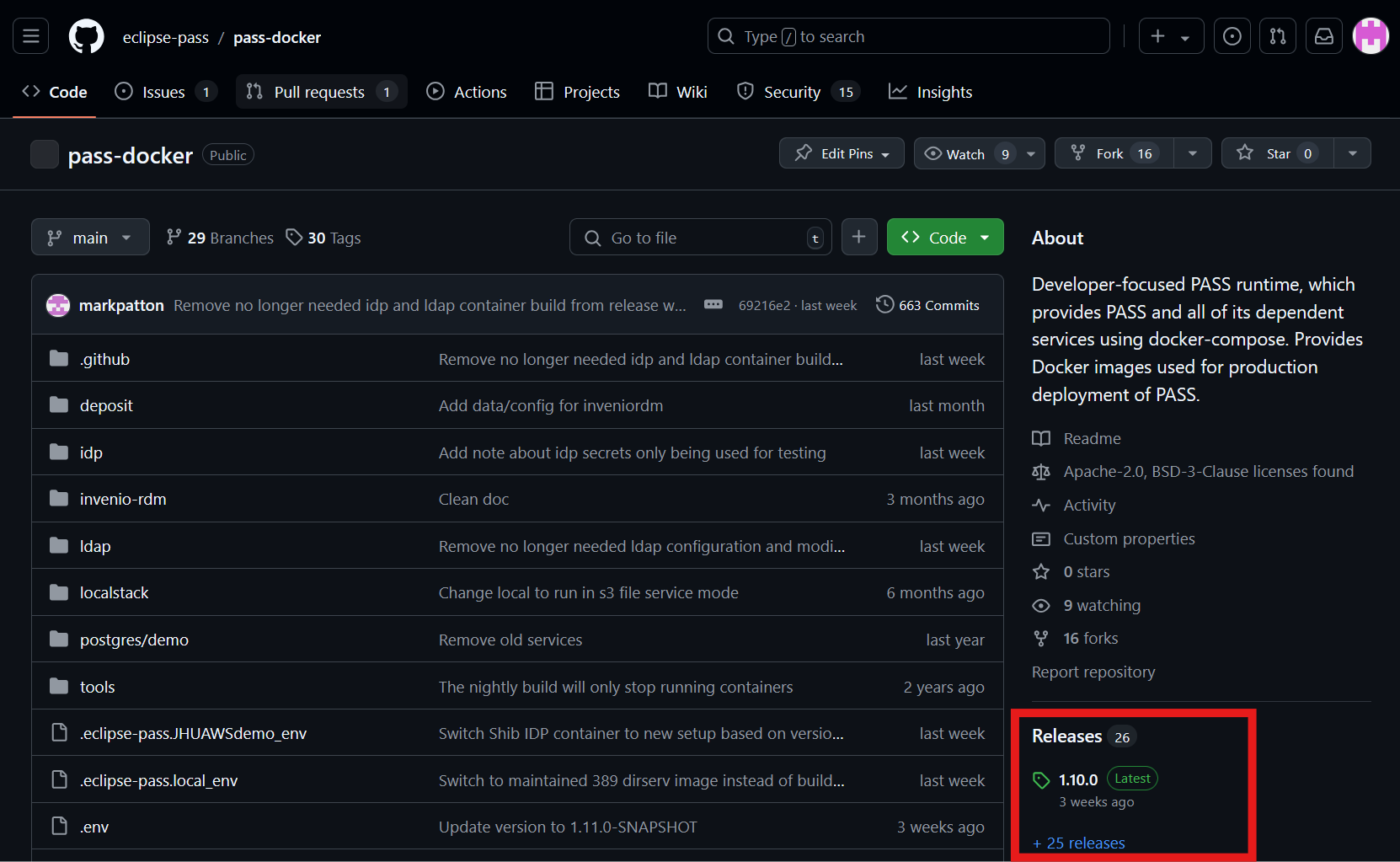This screenshot has width=1400, height=862.
Task: Expand the commit message ellipsis
Action: click(x=713, y=305)
